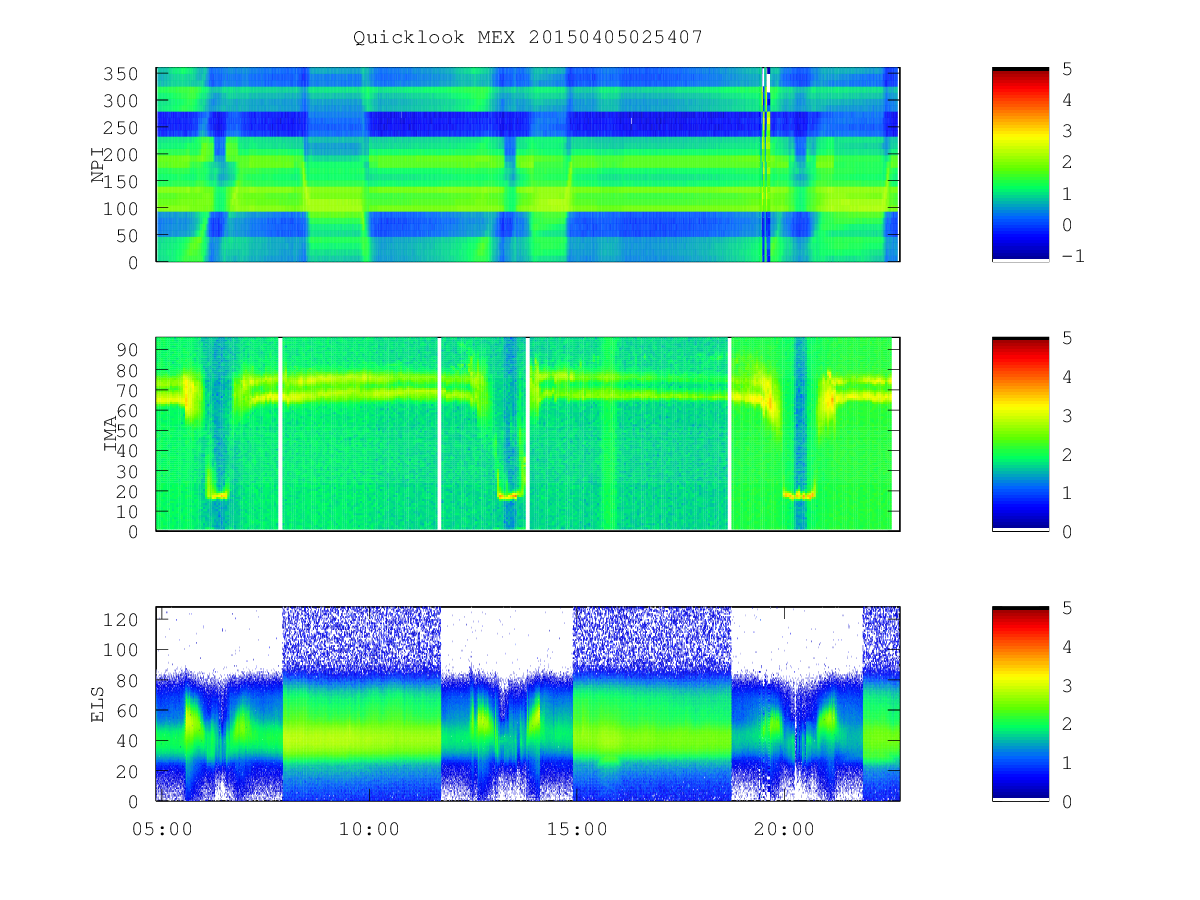This screenshot has height=900, width=1200.
Task: Click the 05:00 time tick label
Action: [x=162, y=829]
